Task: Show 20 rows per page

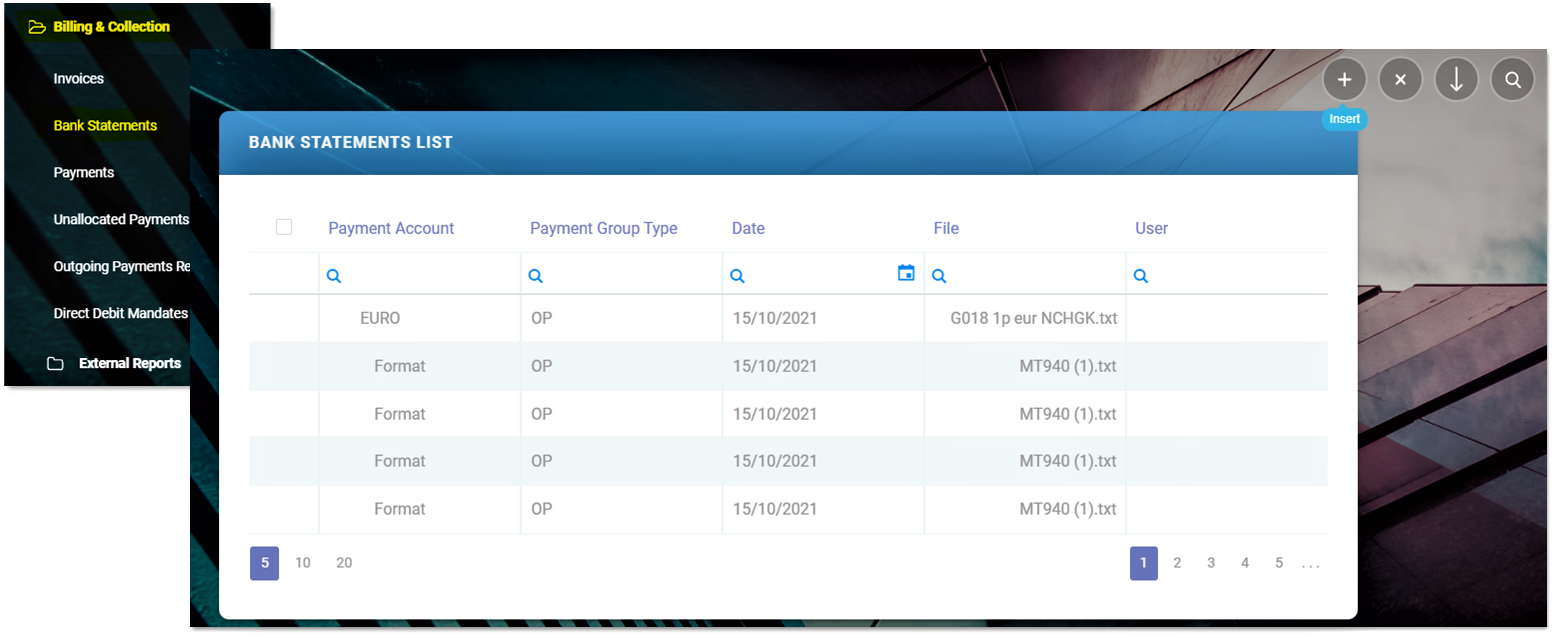Action: pos(344,563)
